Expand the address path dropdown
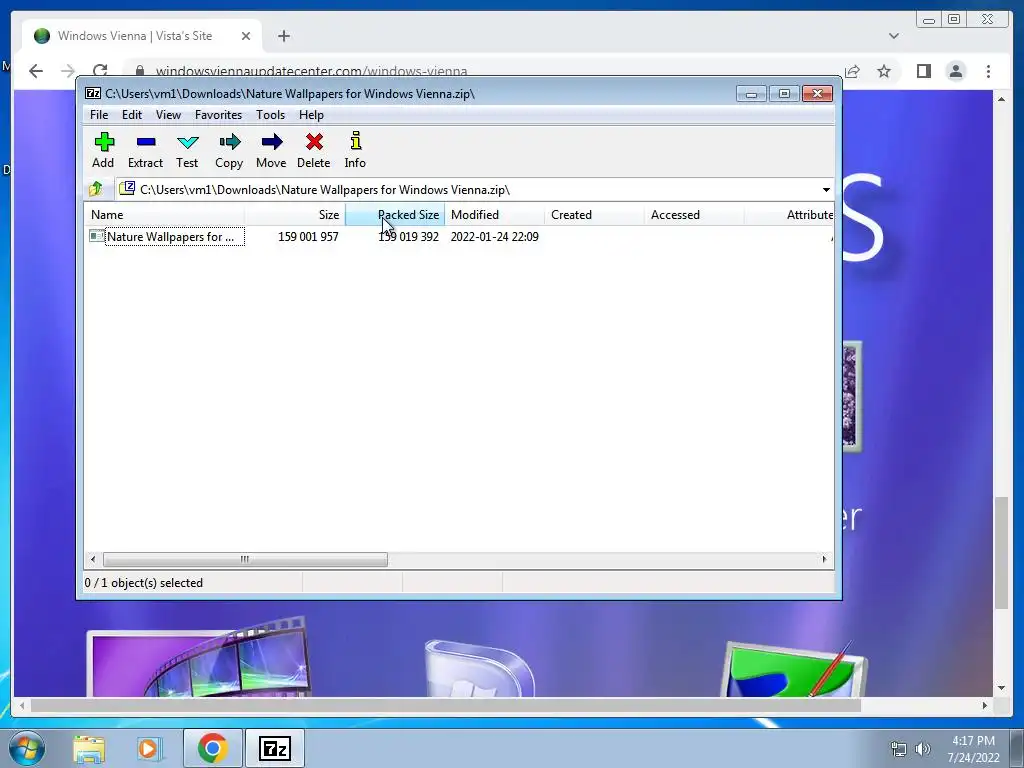The image size is (1024, 768). [x=826, y=190]
